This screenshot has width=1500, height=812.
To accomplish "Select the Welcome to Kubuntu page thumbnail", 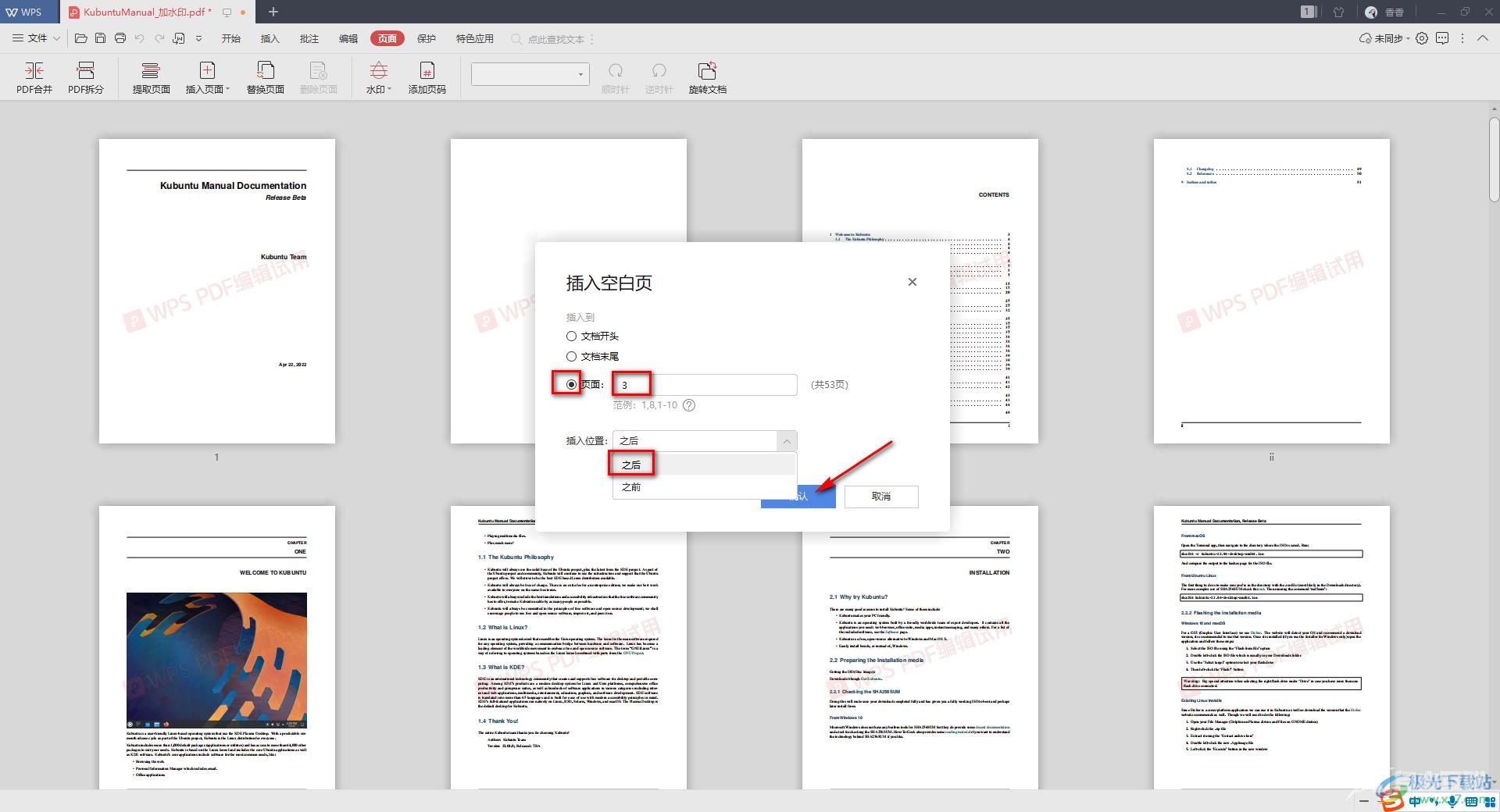I will click(x=217, y=647).
